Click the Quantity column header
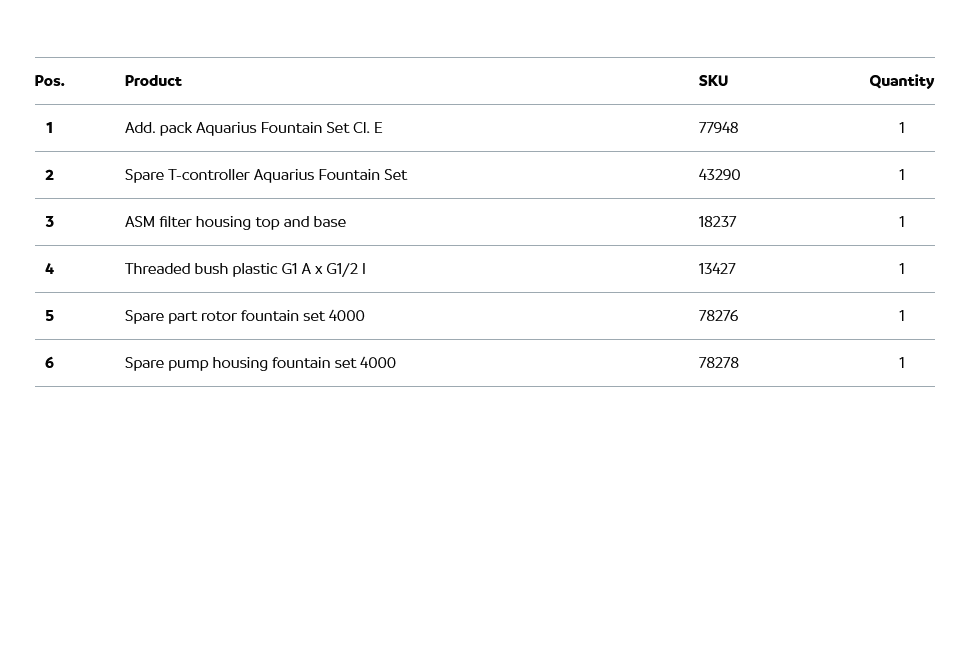Screen dimensions: 973x652 (901, 81)
